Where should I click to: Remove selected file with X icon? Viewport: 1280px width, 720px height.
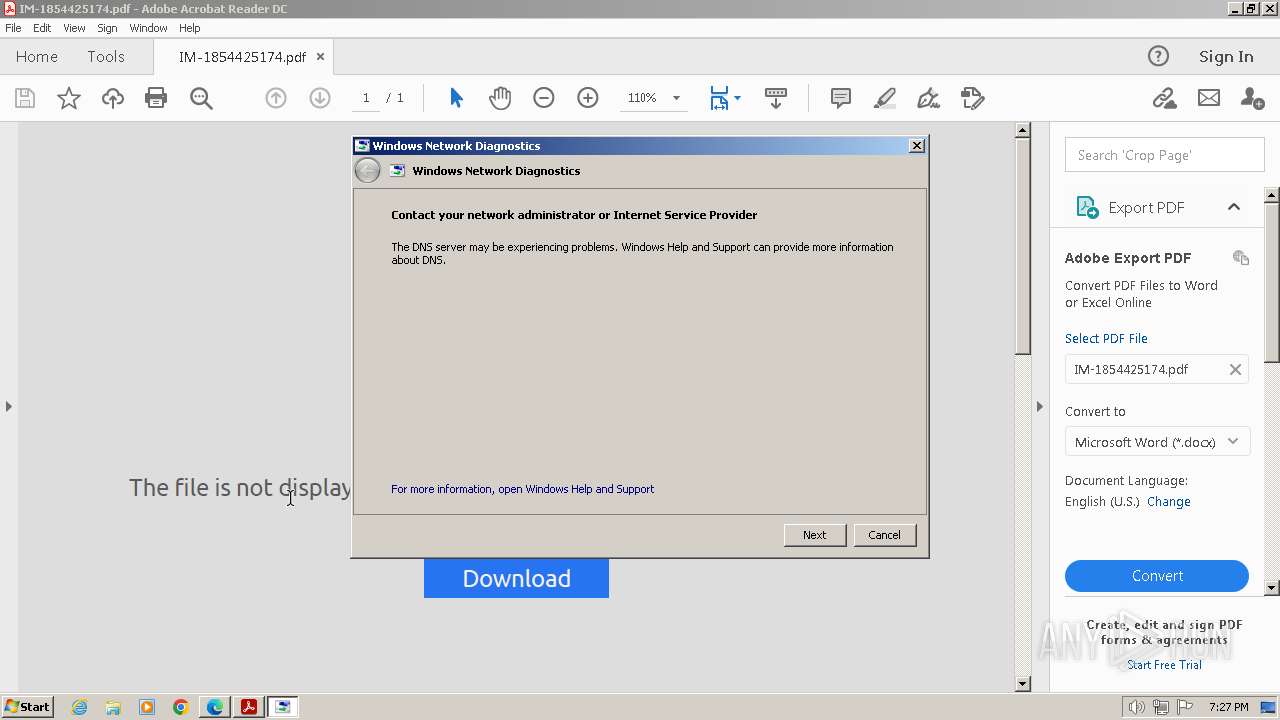click(1235, 369)
